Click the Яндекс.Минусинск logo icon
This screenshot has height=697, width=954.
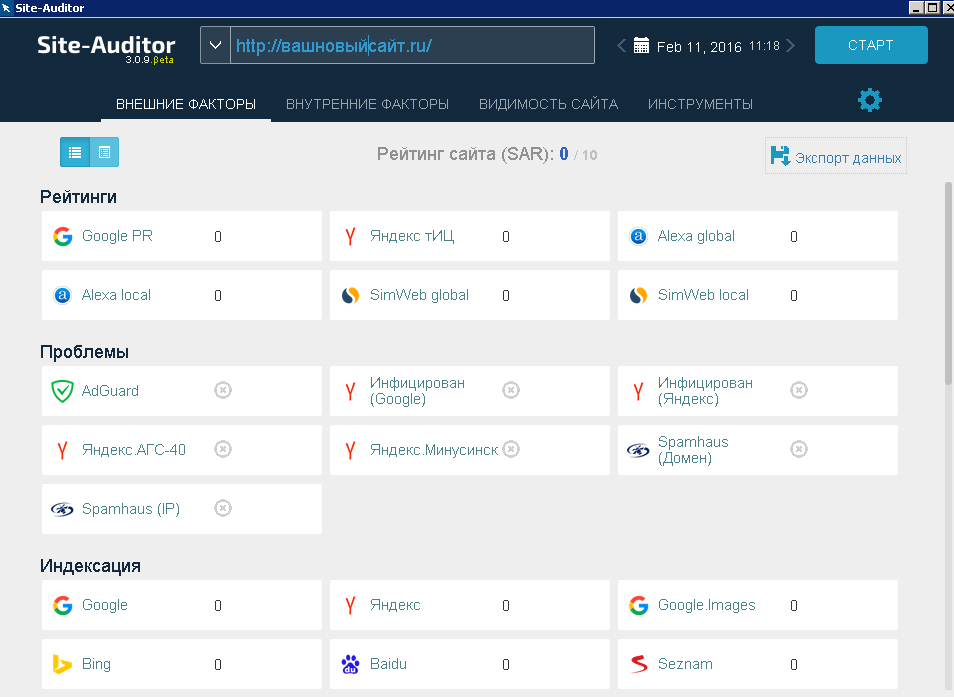click(x=350, y=450)
